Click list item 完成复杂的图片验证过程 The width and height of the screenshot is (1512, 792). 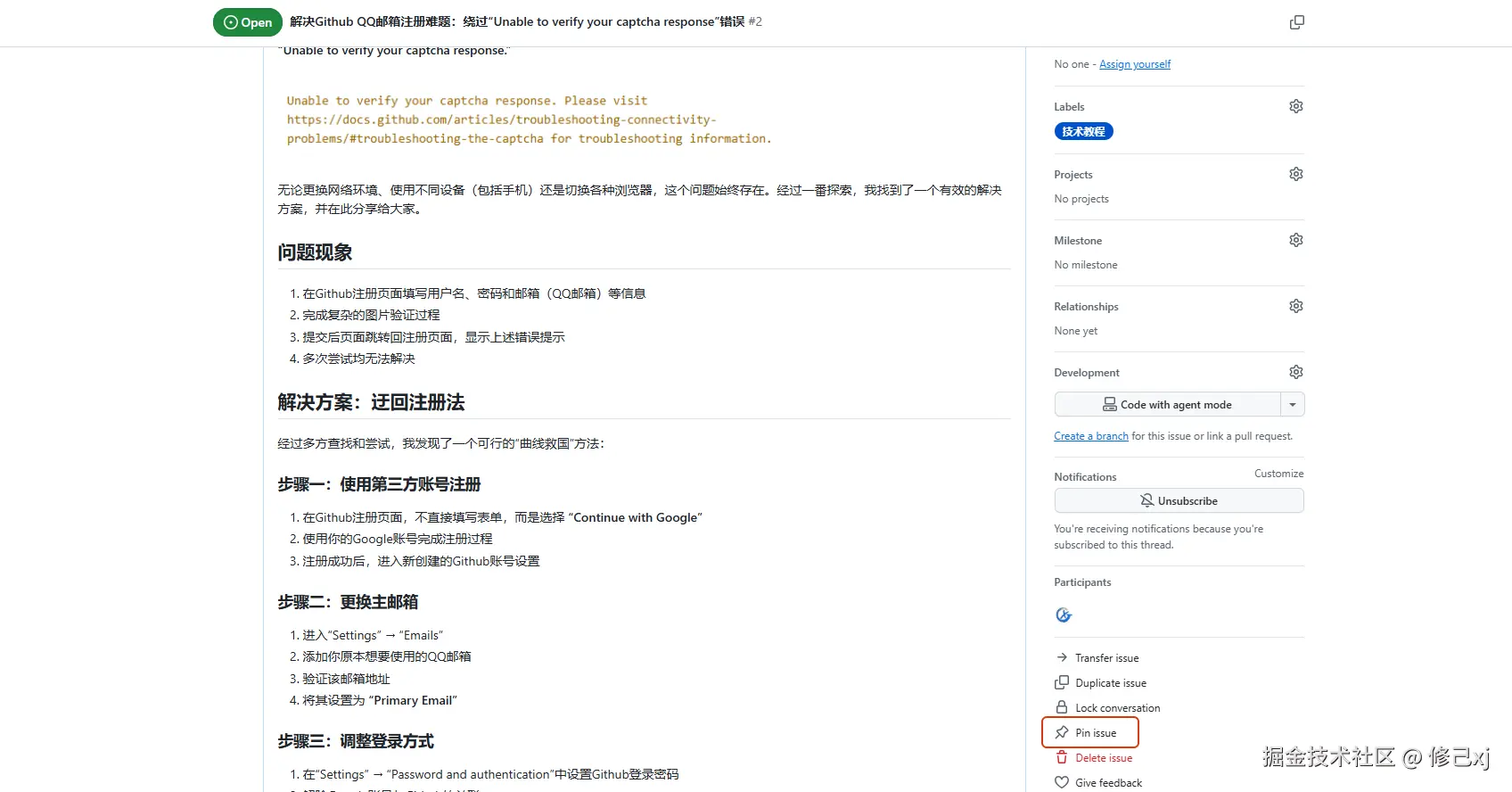pos(371,315)
